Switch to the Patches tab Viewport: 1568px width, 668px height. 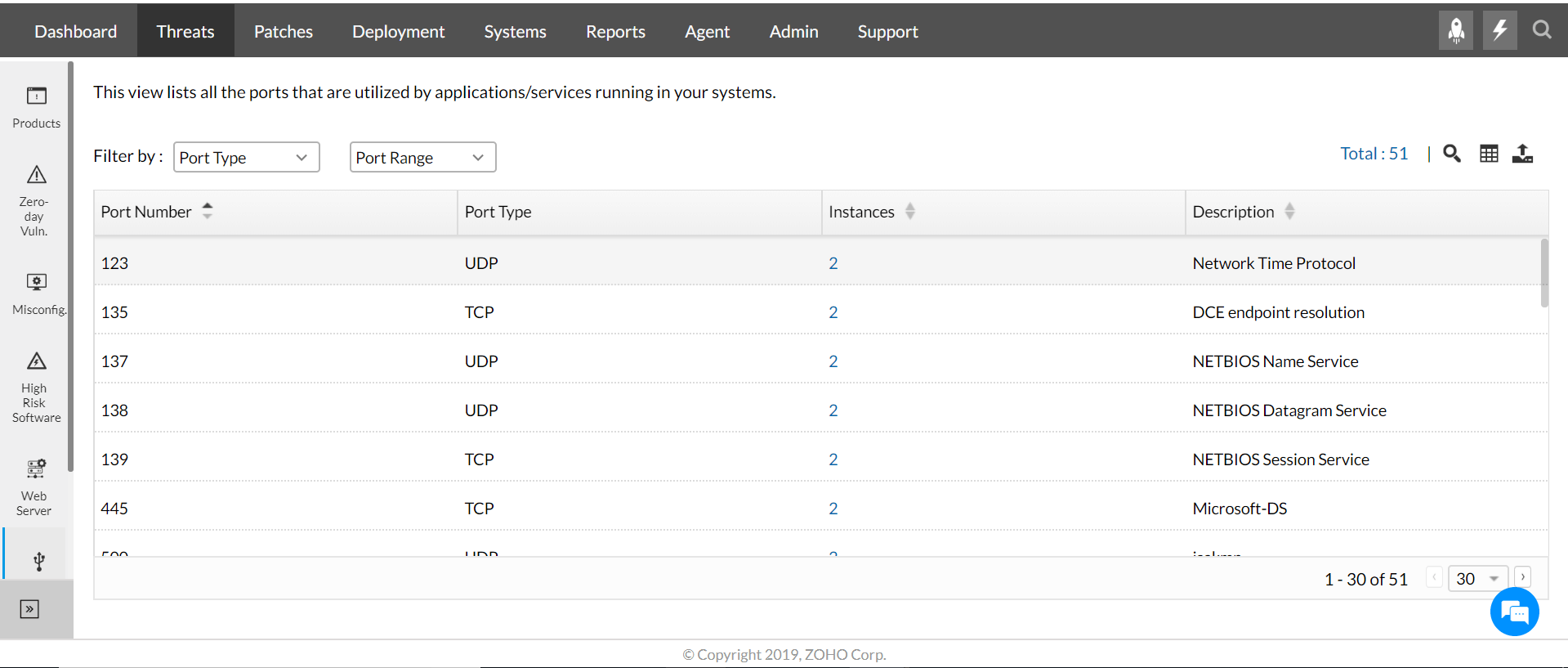pyautogui.click(x=283, y=31)
